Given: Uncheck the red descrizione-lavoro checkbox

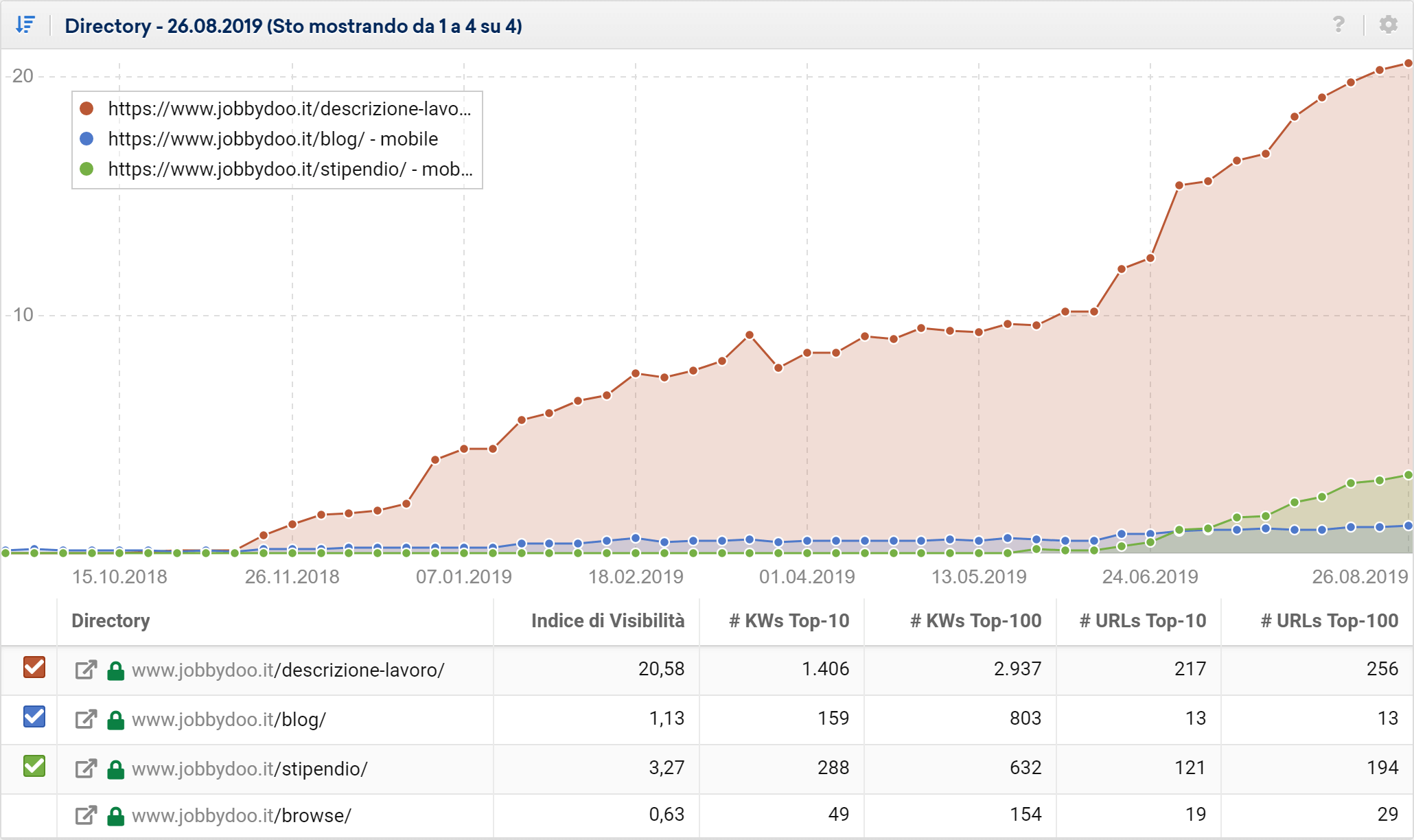Looking at the screenshot, I should point(34,667).
